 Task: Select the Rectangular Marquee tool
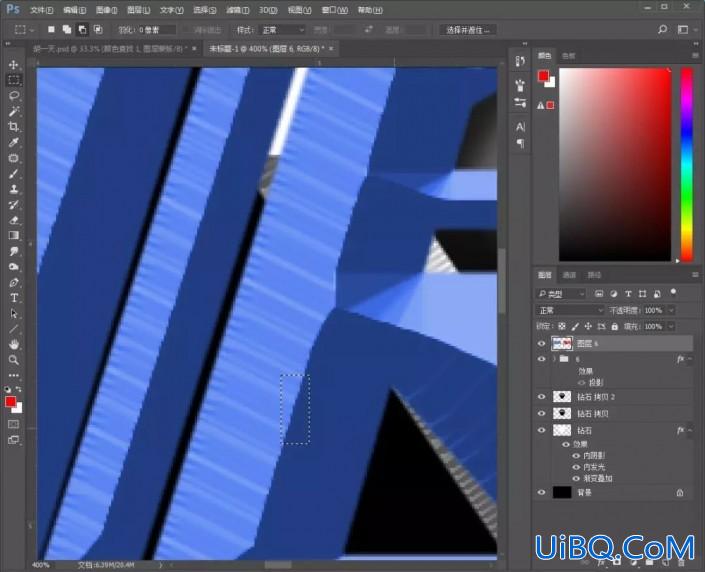(13, 80)
